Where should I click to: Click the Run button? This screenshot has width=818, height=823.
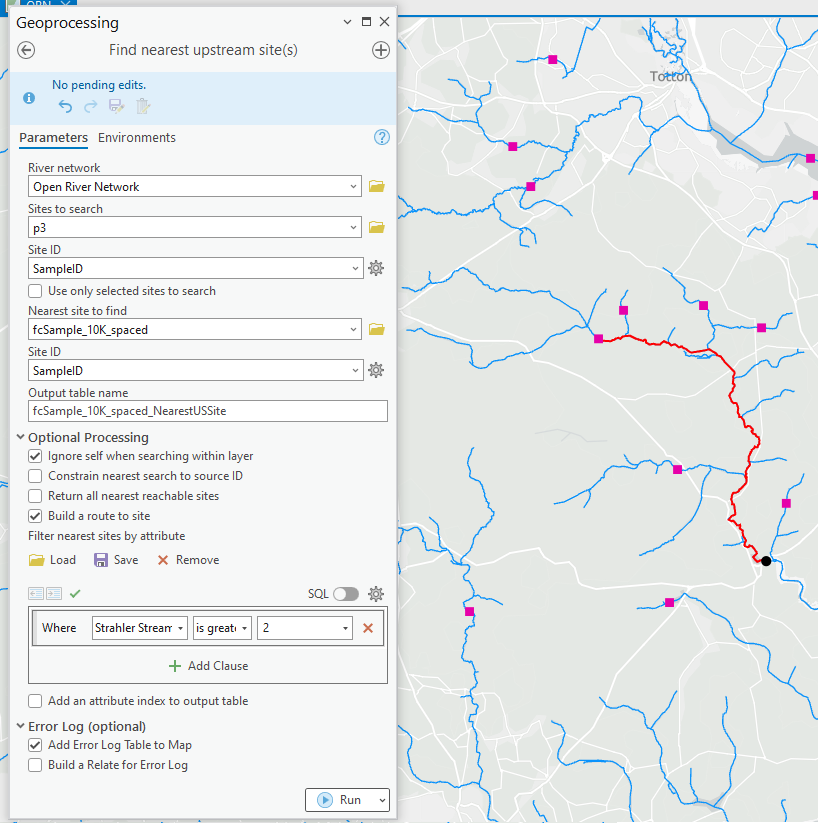pos(339,800)
